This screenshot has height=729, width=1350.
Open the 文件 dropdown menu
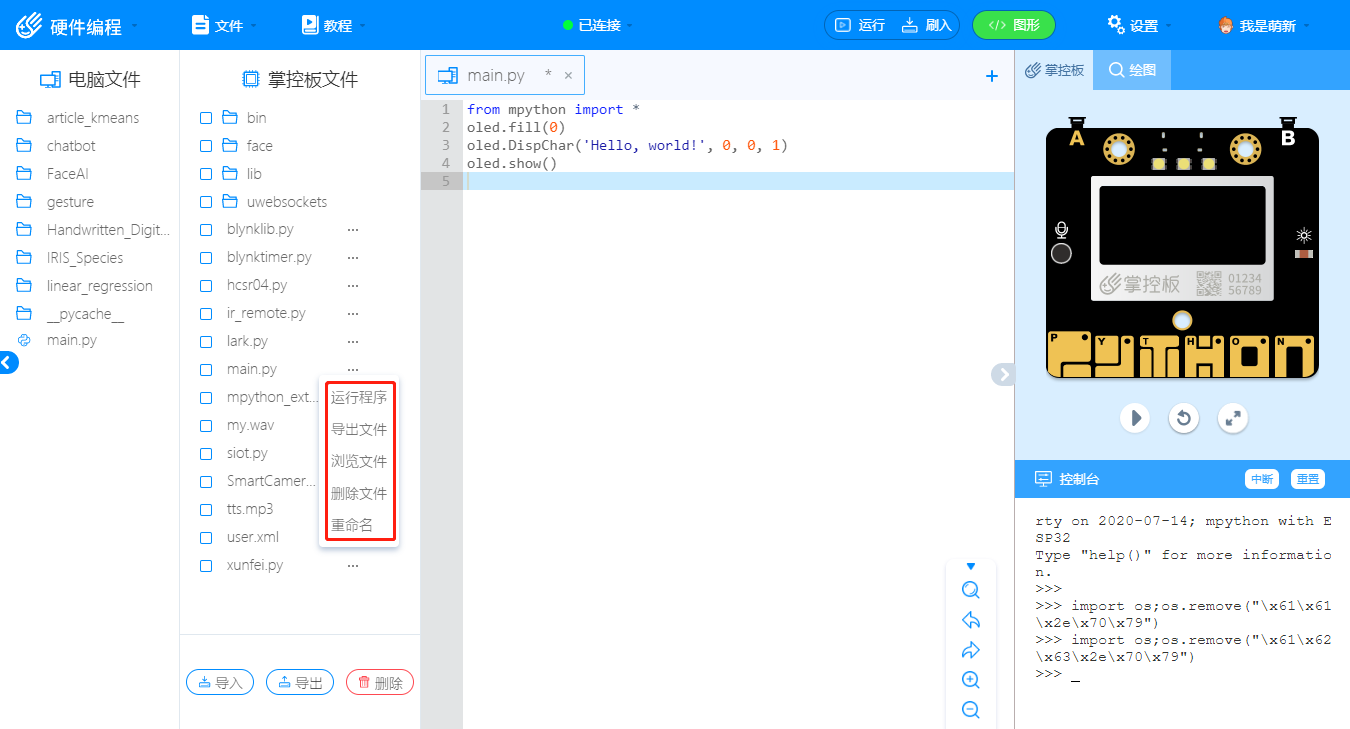click(224, 26)
